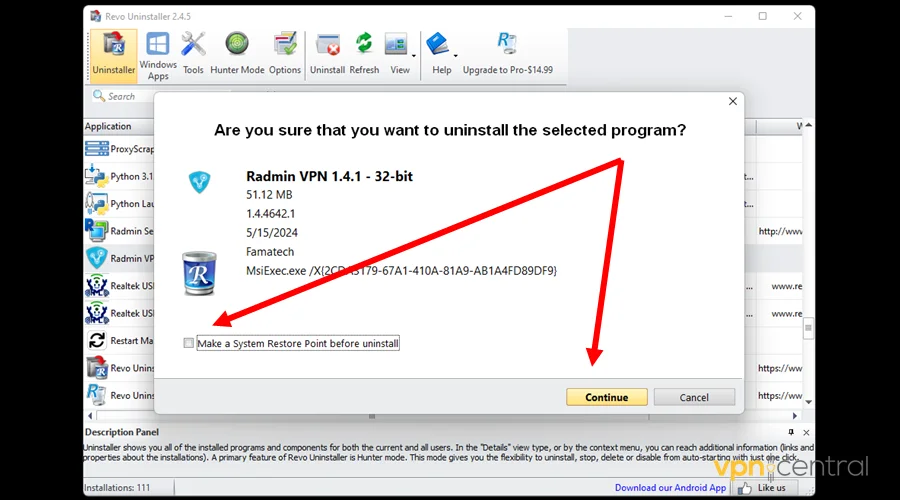The width and height of the screenshot is (900, 500).
Task: Click the 1.4.4642.1 version text
Action: click(x=270, y=214)
